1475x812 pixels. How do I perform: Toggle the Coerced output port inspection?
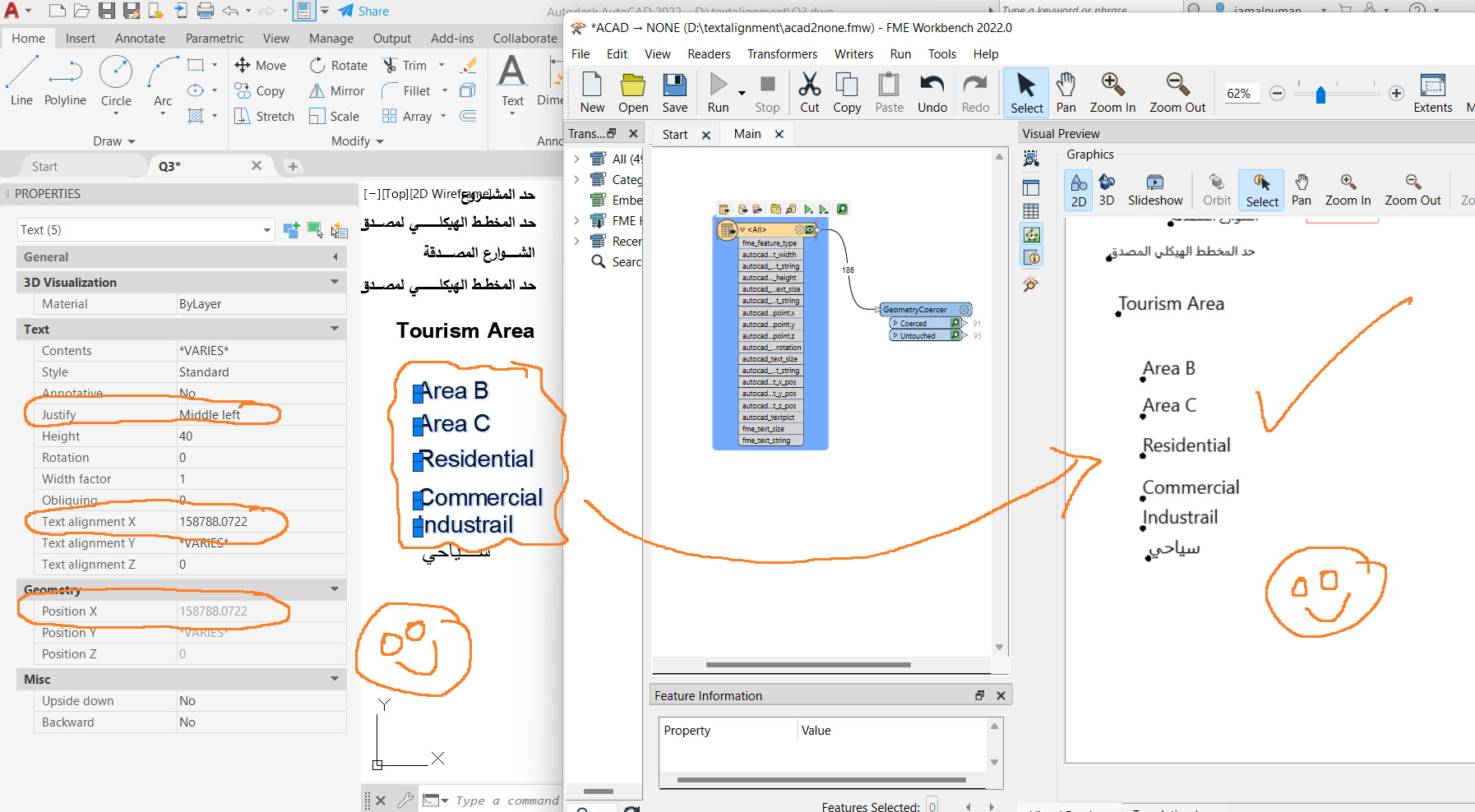point(955,323)
